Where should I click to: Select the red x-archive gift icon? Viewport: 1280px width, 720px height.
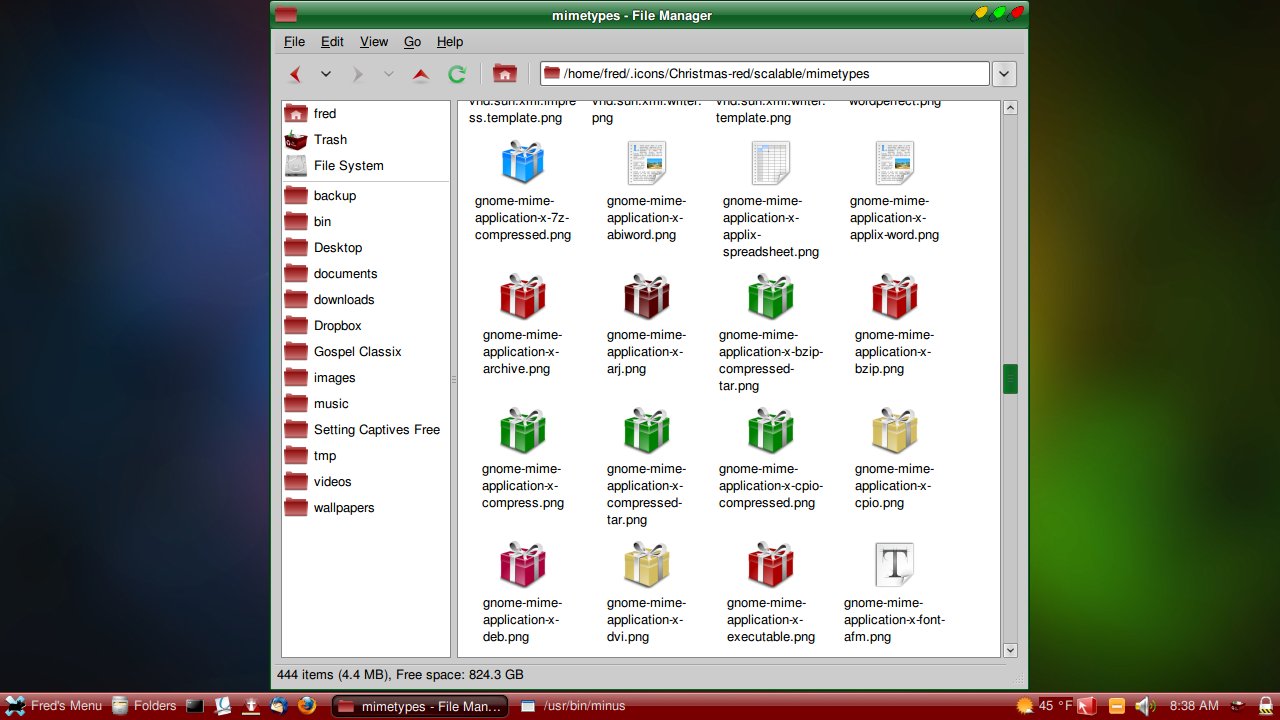(522, 296)
